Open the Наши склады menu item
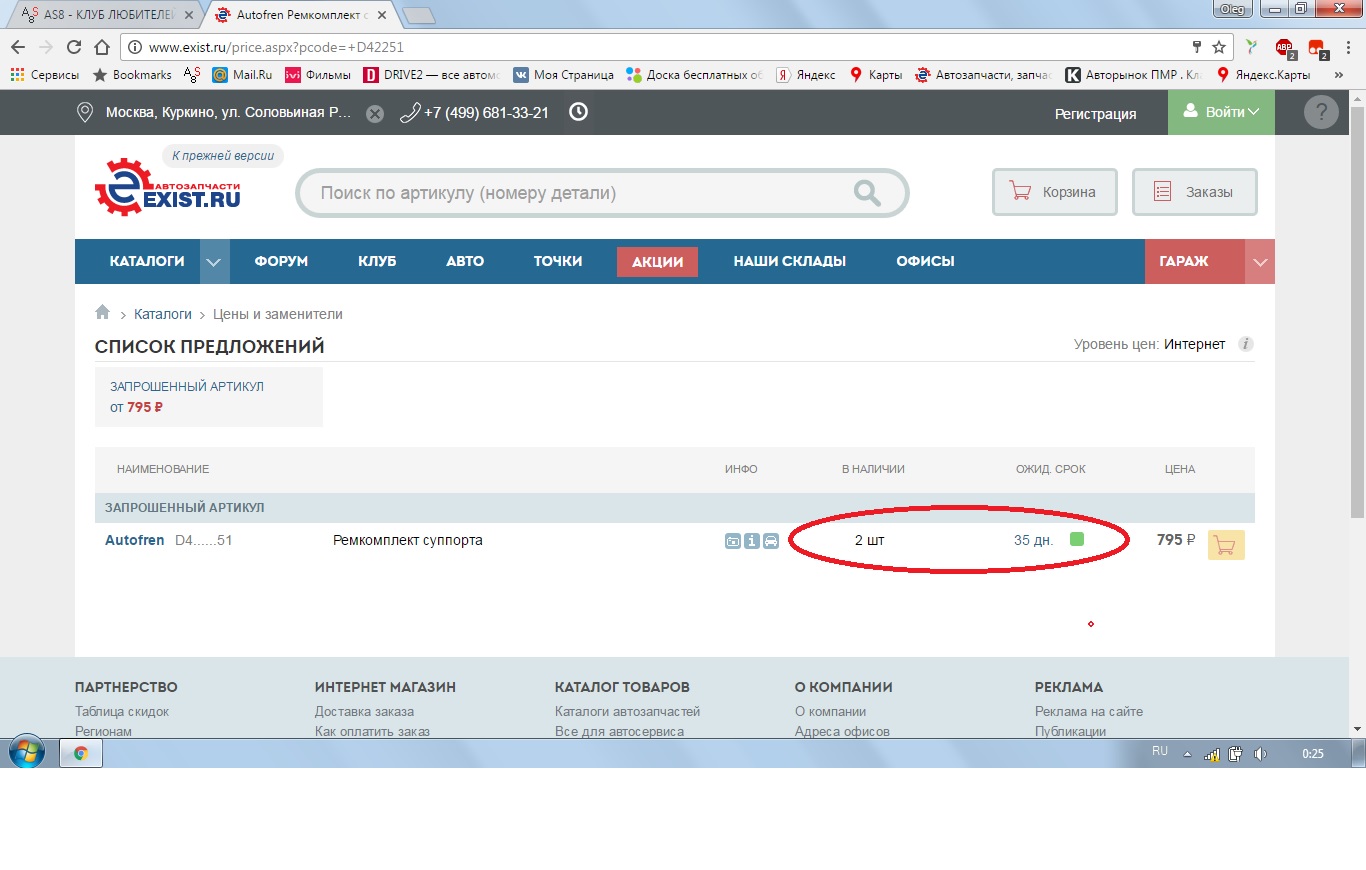The image size is (1366, 870). (x=789, y=262)
